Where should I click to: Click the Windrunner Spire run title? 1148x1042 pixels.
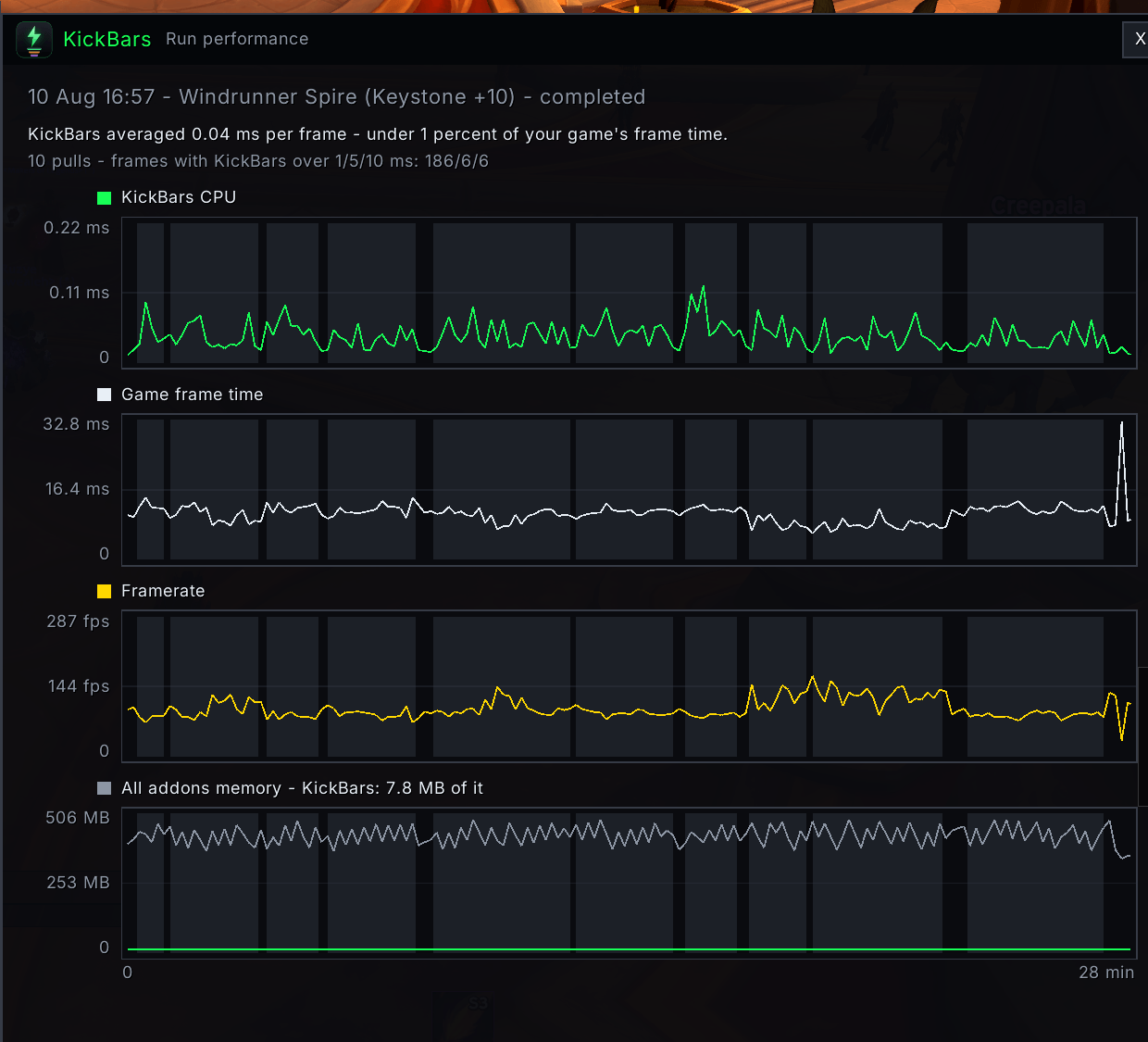click(x=337, y=96)
